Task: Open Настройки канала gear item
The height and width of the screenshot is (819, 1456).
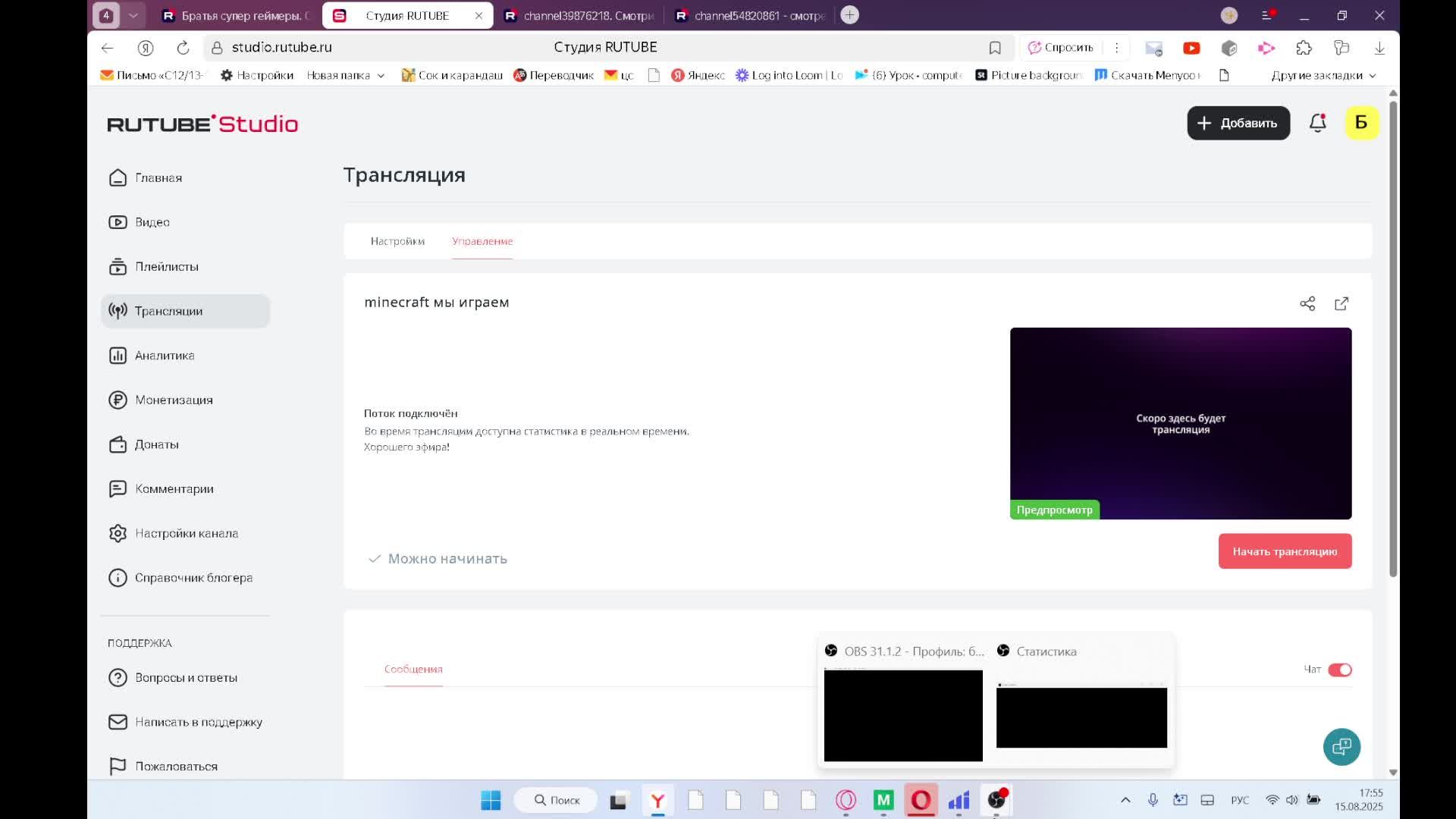Action: click(186, 533)
